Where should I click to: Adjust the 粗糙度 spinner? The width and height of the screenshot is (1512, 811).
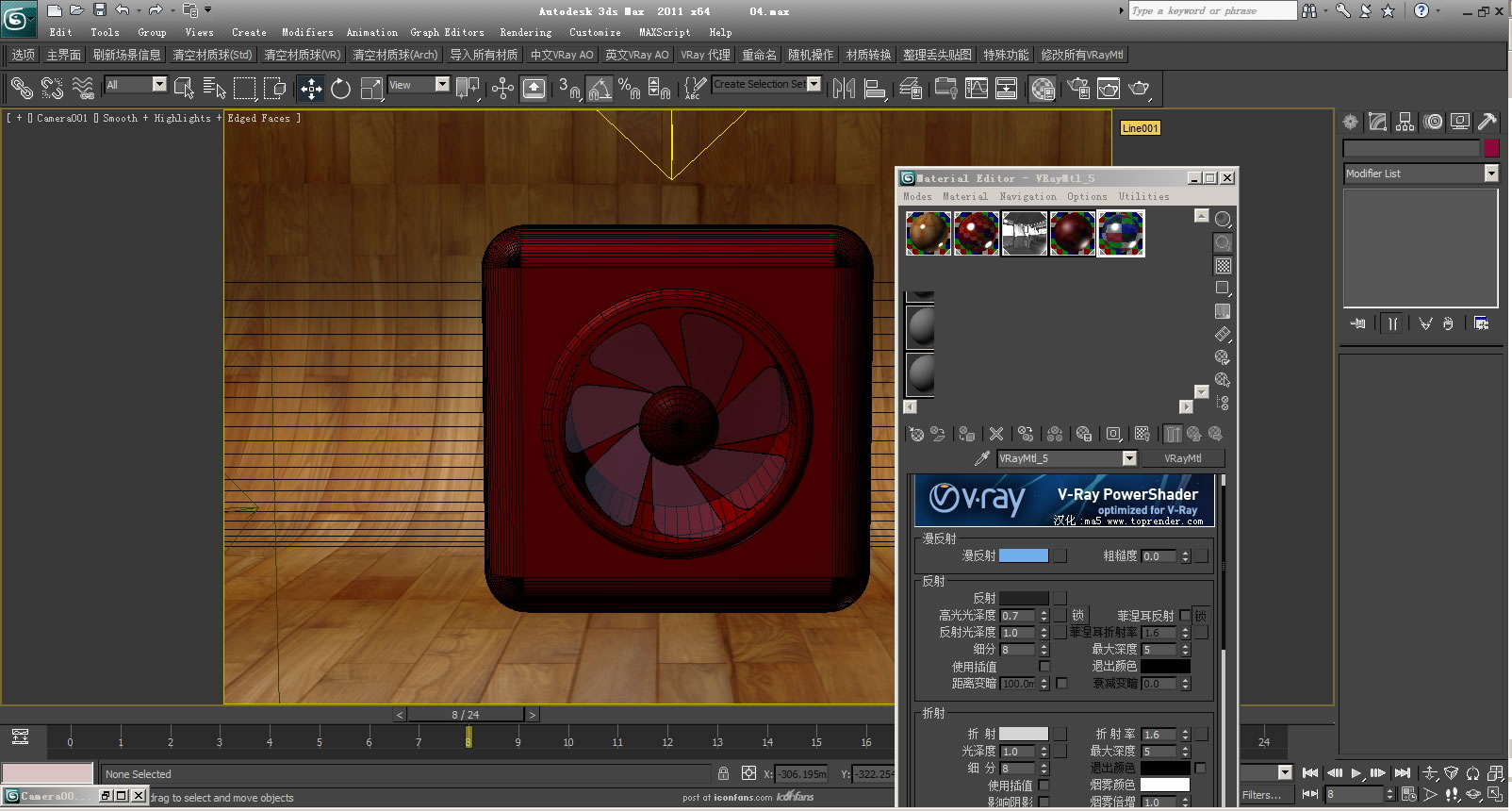(1185, 556)
